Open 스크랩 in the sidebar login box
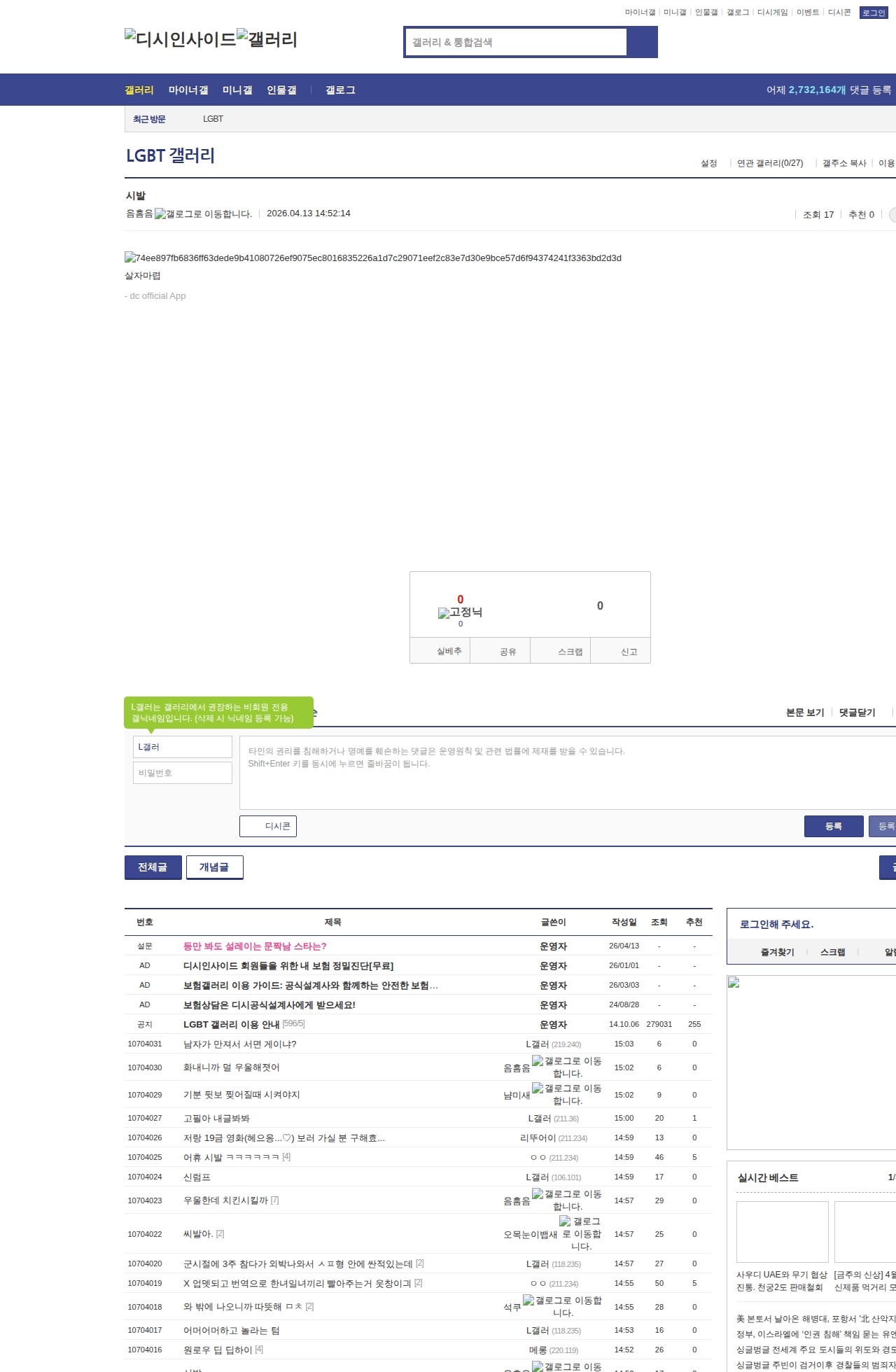 pos(832,952)
